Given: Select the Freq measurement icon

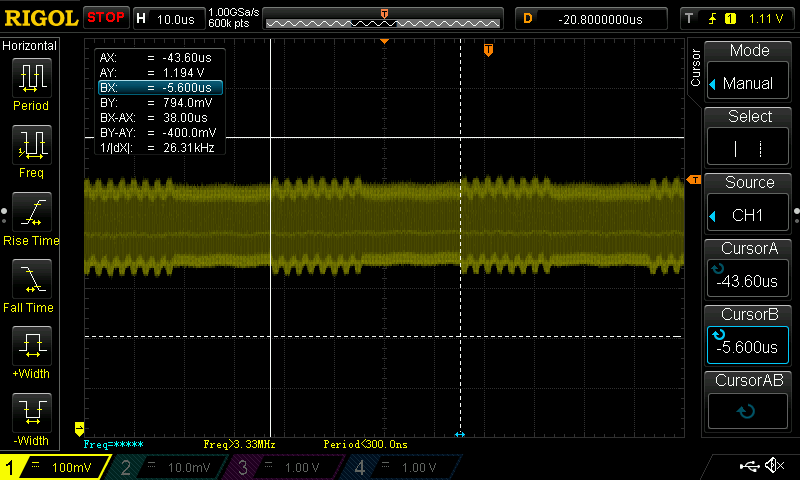Looking at the screenshot, I should click(x=32, y=145).
